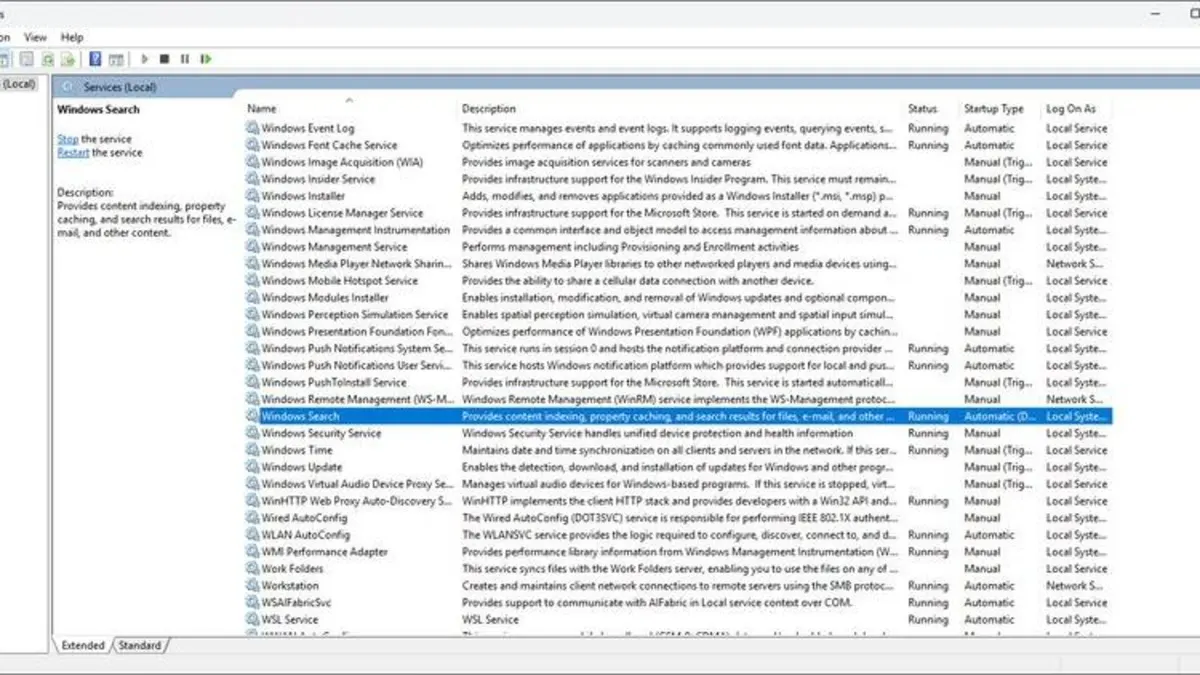Open the Help menu
Screen dimensions: 1200x675
pos(72,37)
